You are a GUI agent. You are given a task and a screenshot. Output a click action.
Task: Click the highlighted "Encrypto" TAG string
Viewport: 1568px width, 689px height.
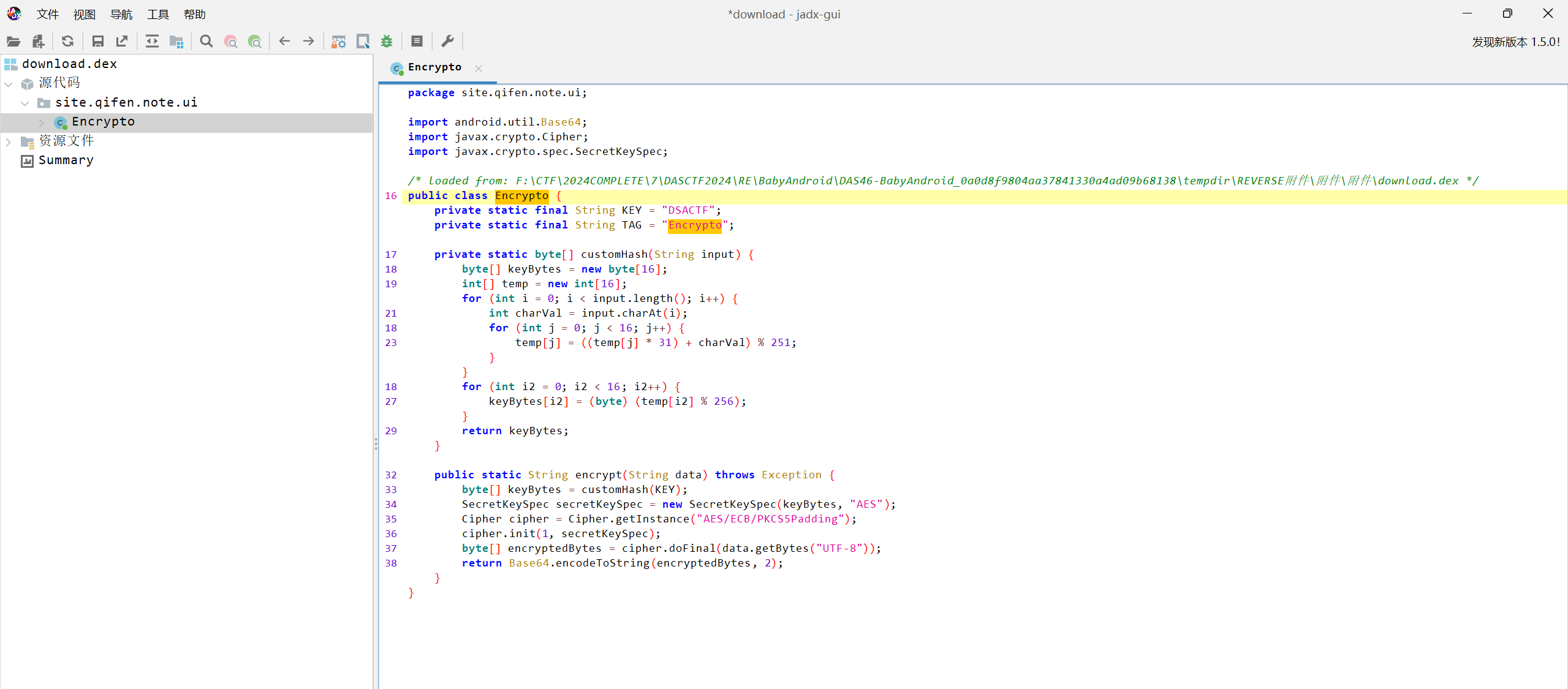[695, 225]
